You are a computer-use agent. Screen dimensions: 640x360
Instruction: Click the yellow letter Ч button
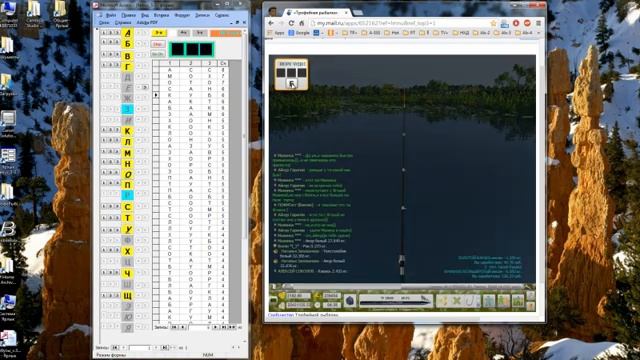coord(128,273)
